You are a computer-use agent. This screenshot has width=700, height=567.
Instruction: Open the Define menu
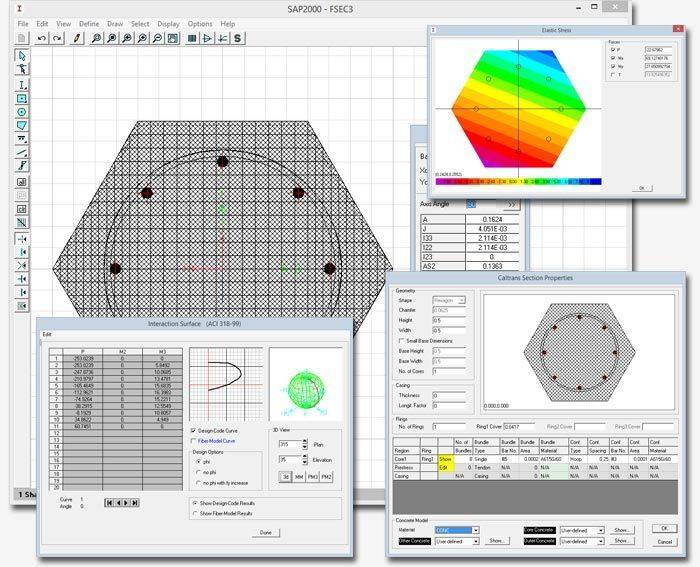click(x=89, y=24)
